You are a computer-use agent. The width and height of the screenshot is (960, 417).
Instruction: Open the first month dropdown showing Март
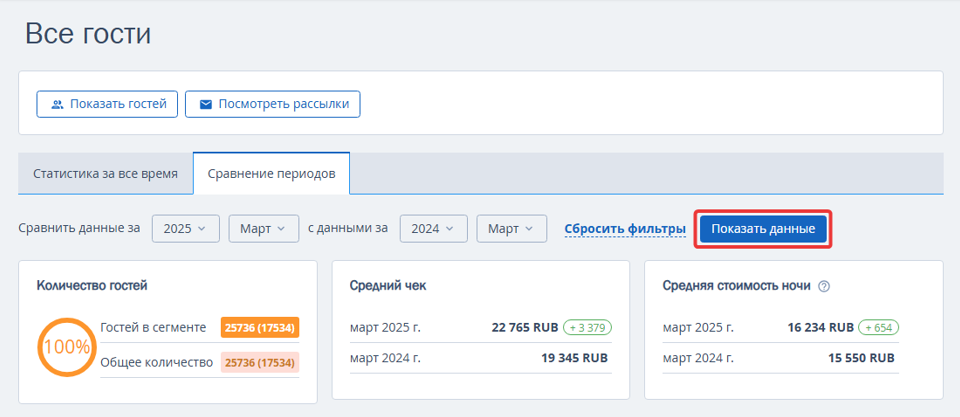[263, 228]
